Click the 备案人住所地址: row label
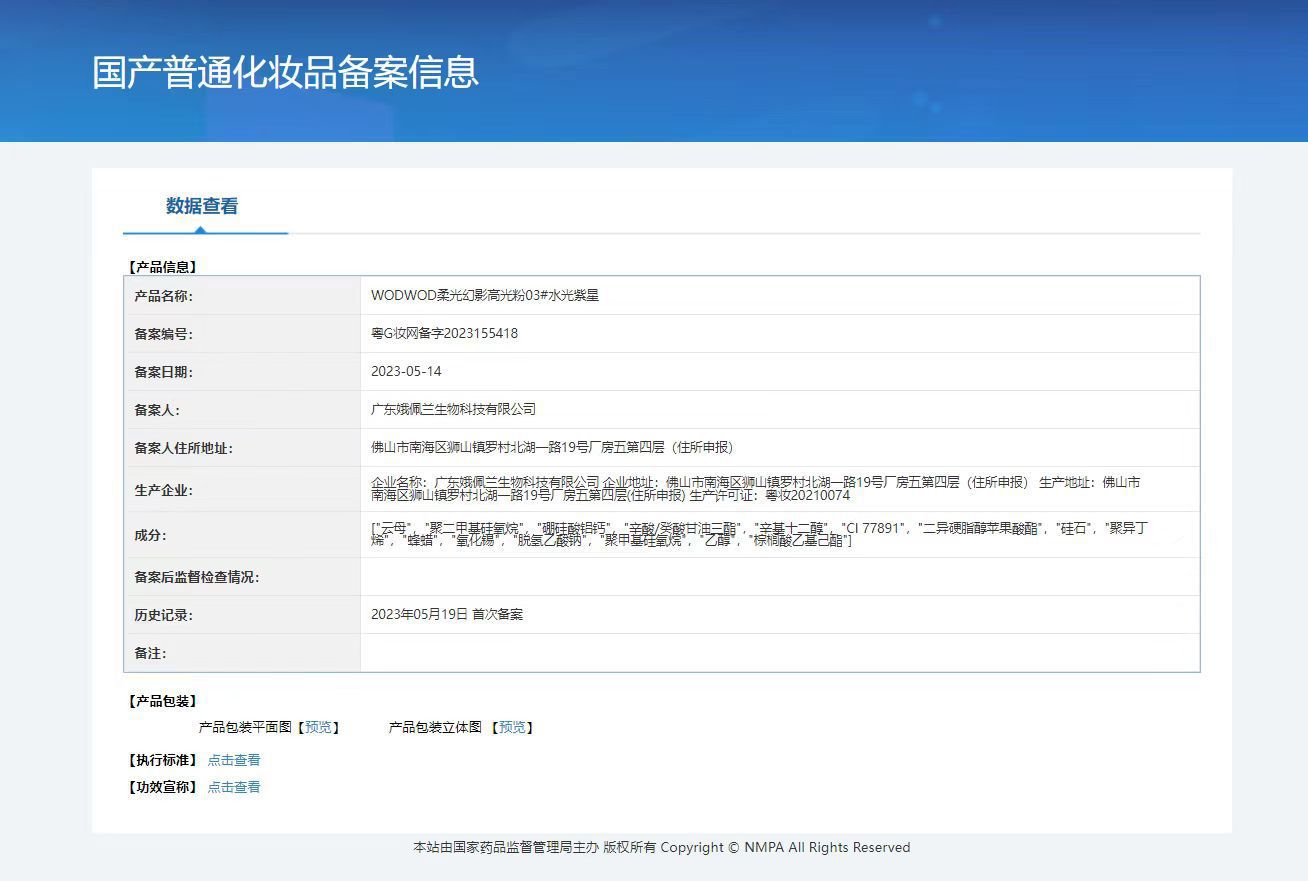The width and height of the screenshot is (1308, 881). 184,448
